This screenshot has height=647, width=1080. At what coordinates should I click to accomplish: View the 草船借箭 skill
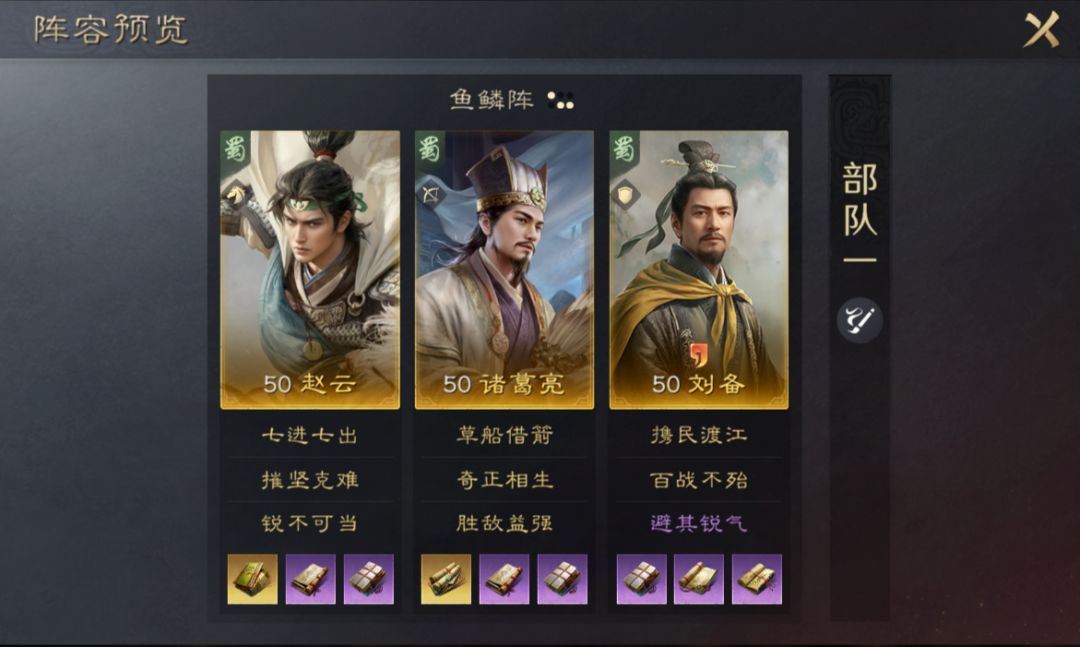505,435
